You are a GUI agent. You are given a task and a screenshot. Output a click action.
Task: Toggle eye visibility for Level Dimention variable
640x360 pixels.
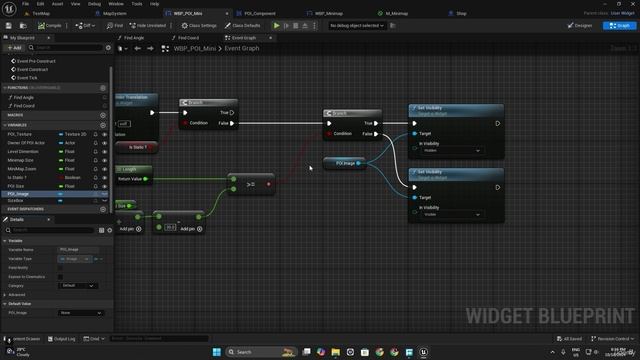point(104,151)
